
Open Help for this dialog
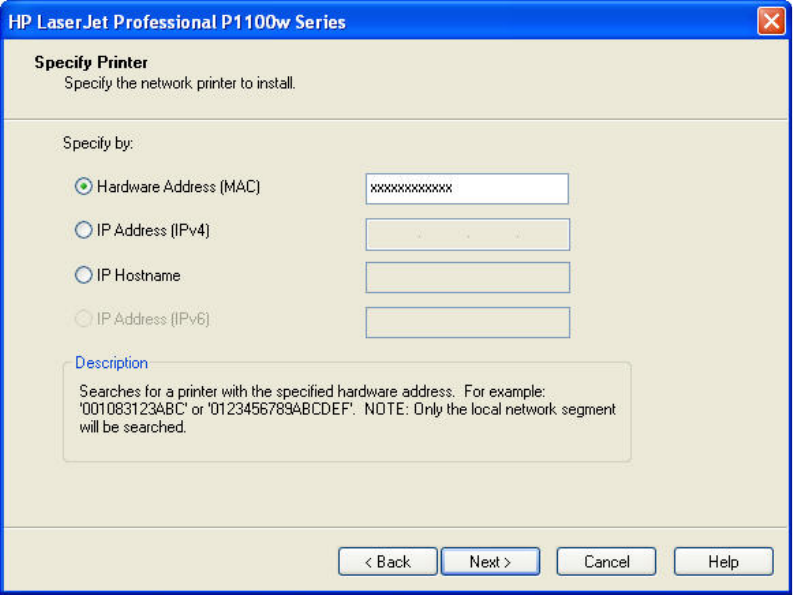click(x=723, y=561)
